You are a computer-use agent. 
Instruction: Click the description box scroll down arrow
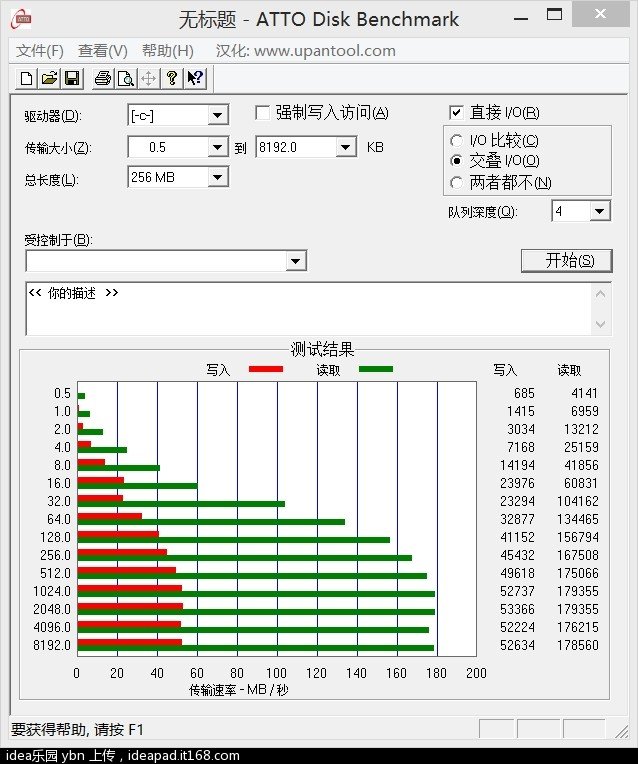tap(600, 325)
